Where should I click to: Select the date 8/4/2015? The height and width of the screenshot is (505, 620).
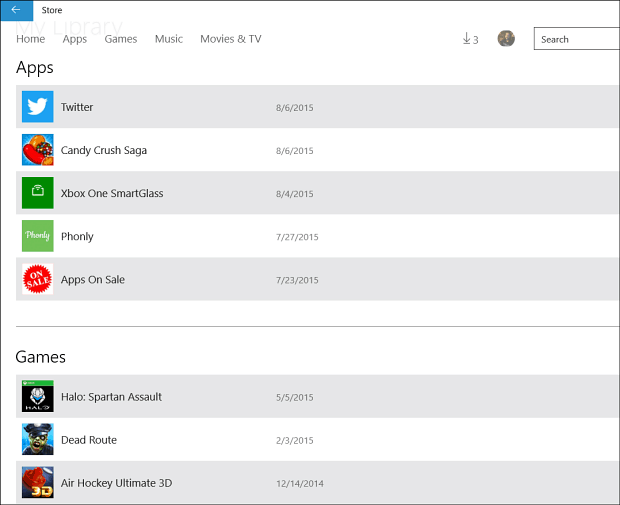coord(295,194)
